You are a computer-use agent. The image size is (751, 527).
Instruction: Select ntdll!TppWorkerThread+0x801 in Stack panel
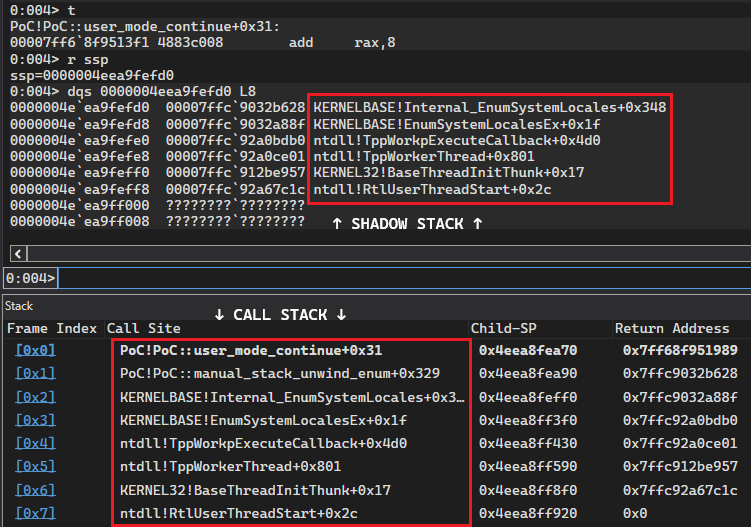click(230, 466)
